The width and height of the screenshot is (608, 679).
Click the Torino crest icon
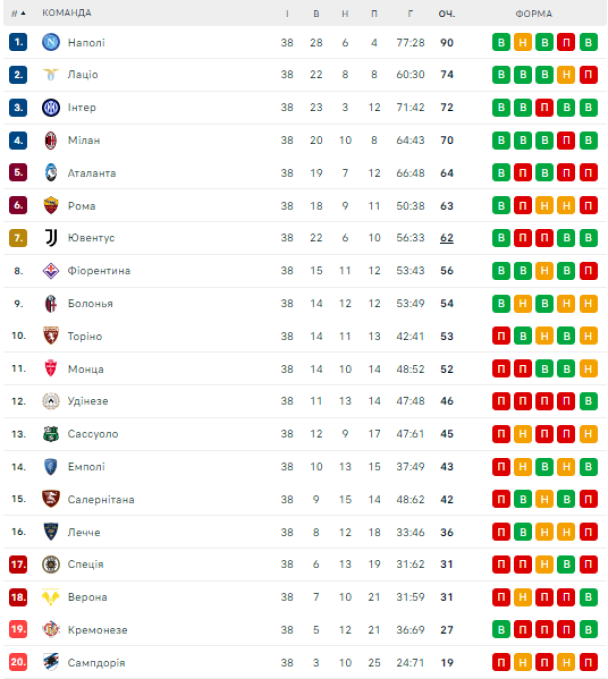50,336
